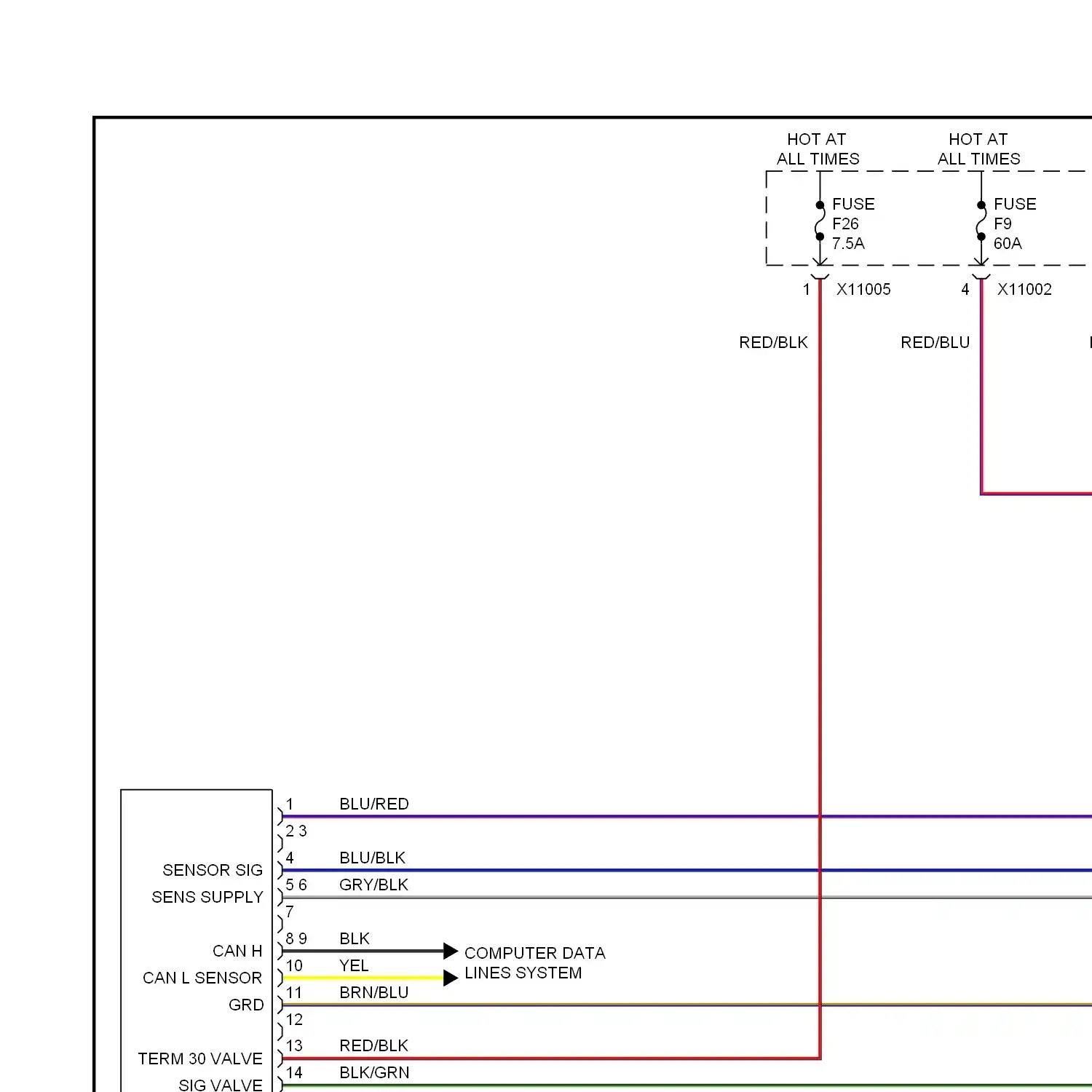Click the YEL wire label at pin 10
1092x1092 pixels.
click(354, 965)
